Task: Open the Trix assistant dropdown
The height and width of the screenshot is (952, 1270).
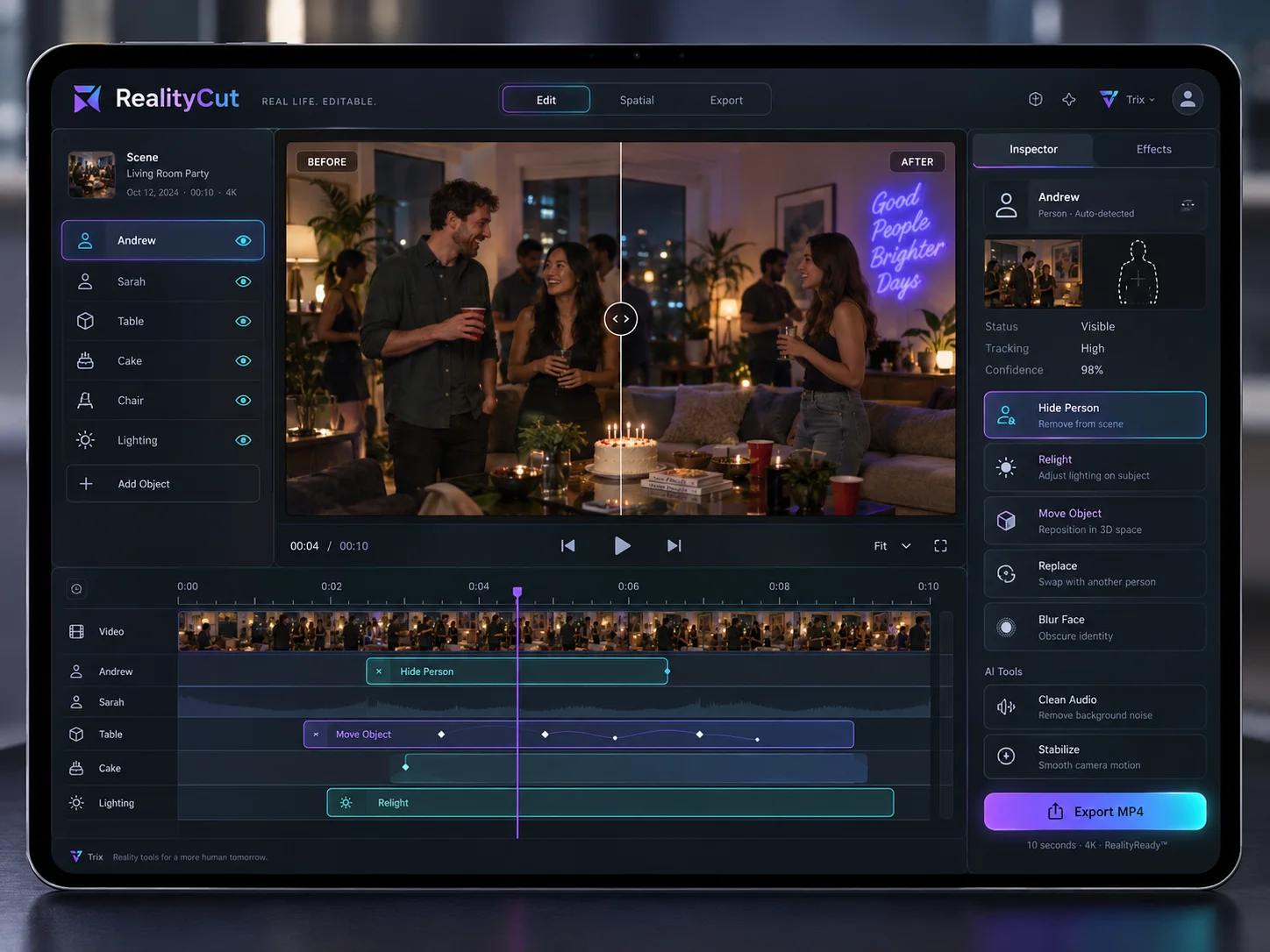Action: [x=1128, y=99]
